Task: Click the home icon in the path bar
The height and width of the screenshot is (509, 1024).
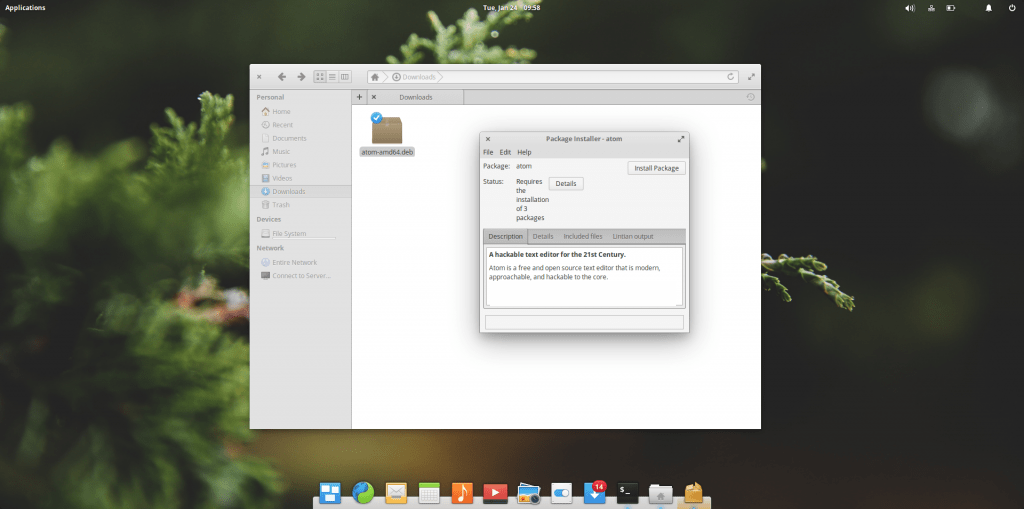Action: coord(375,76)
